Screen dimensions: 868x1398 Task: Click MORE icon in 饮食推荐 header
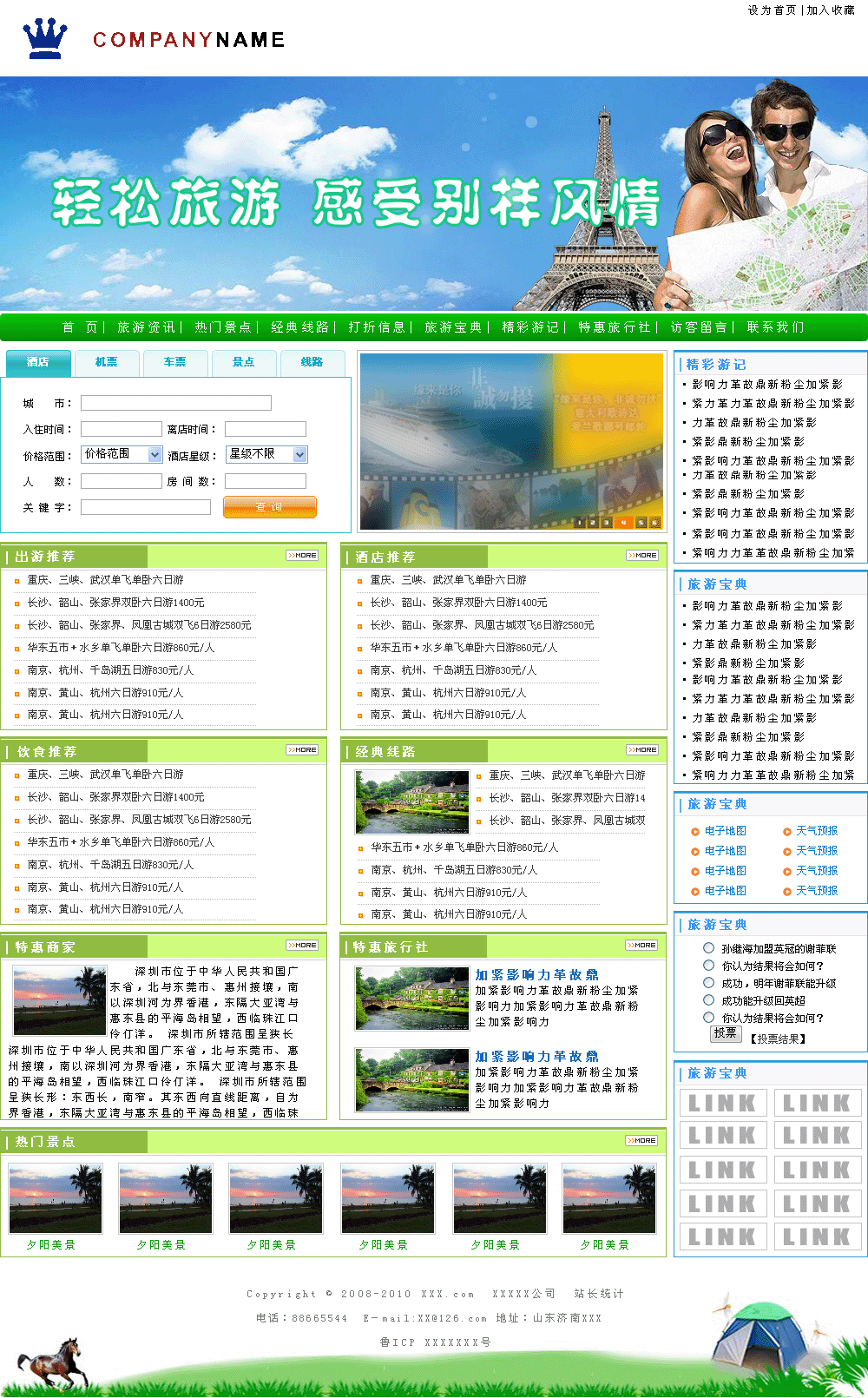[x=302, y=749]
